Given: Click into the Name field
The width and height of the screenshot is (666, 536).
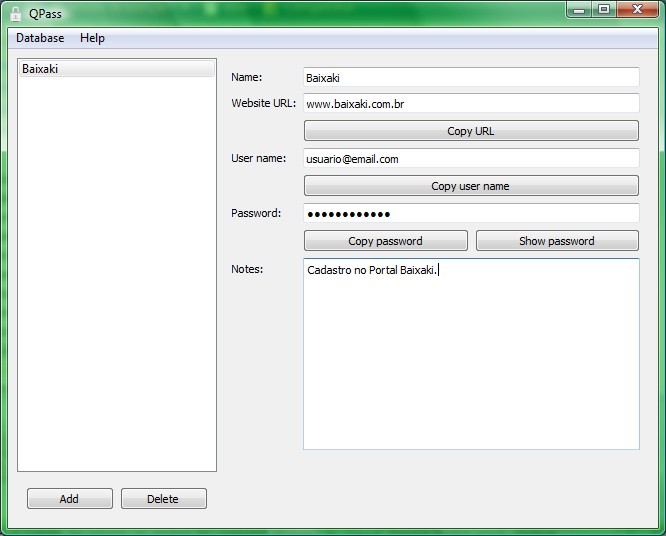Looking at the screenshot, I should coord(470,77).
